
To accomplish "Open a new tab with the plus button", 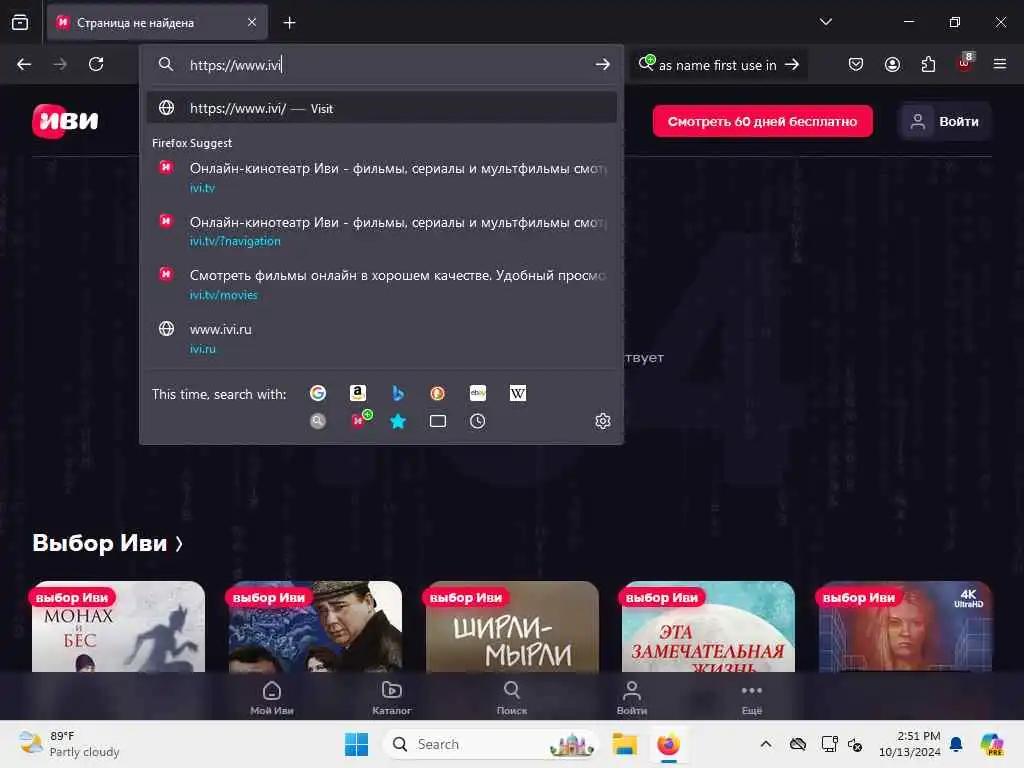I will click(289, 23).
